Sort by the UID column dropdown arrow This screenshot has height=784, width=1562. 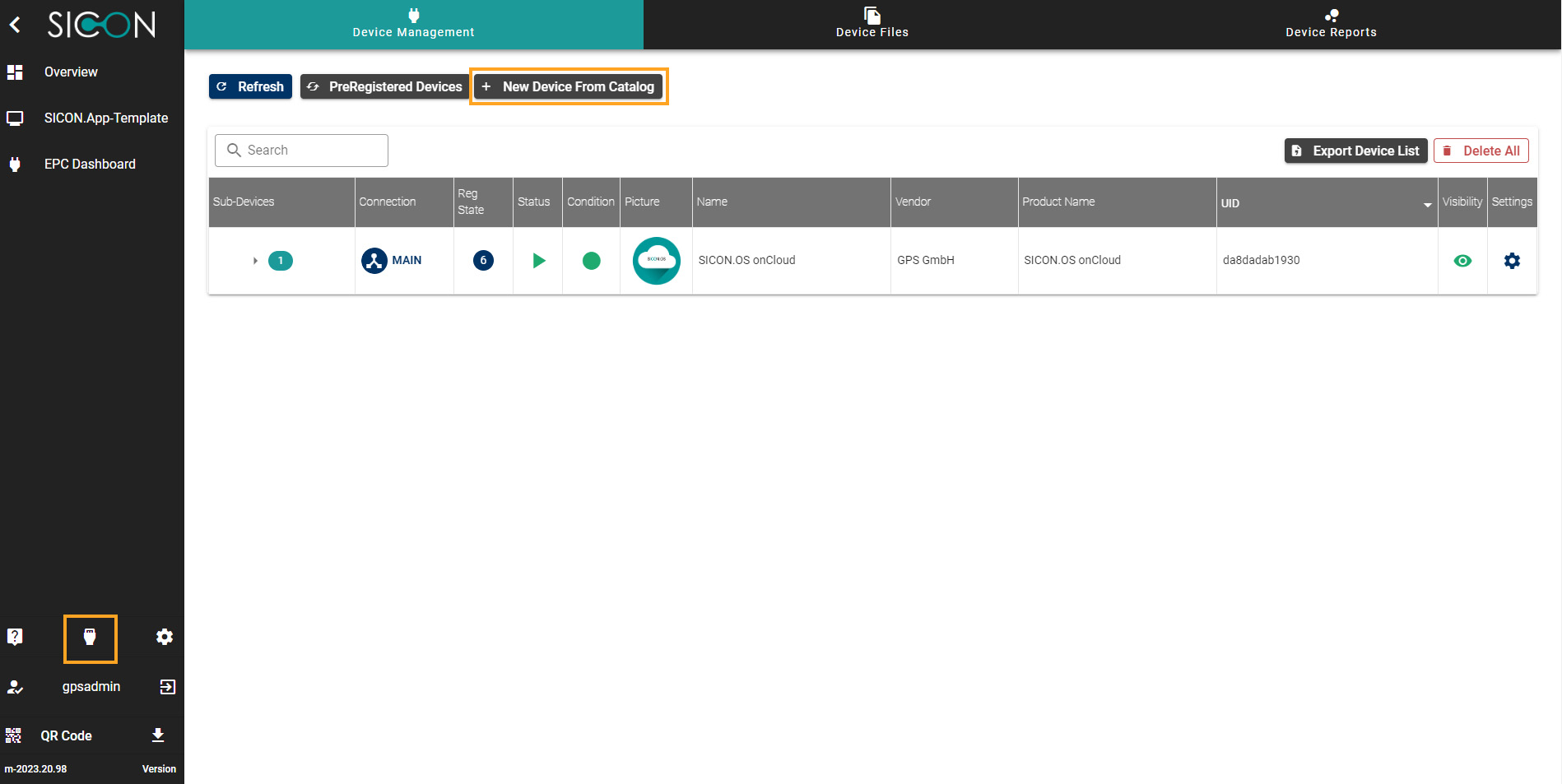[x=1427, y=205]
